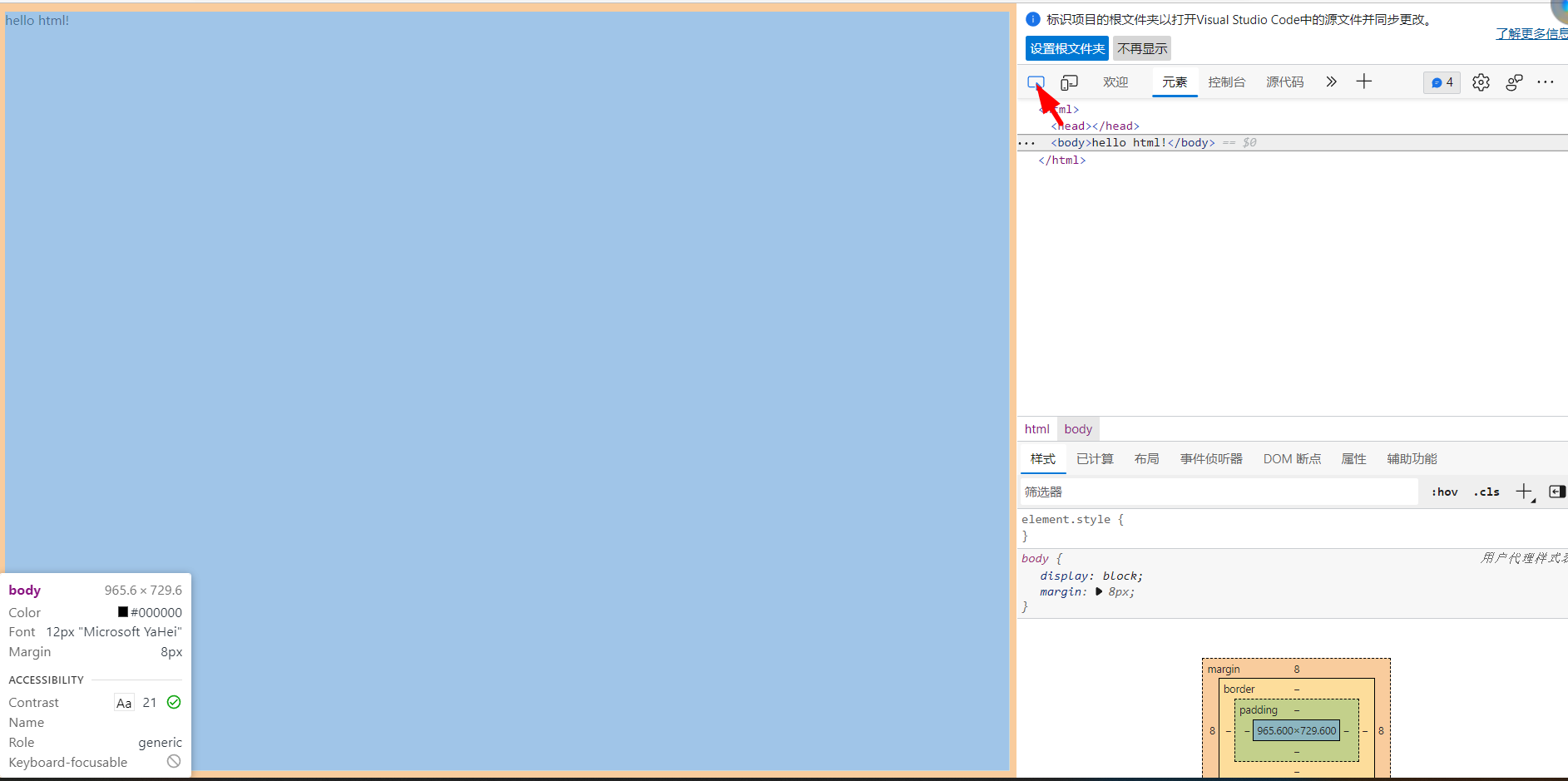Open the ellipsis actions for body row
This screenshot has height=781, width=1568.
coord(1026,143)
